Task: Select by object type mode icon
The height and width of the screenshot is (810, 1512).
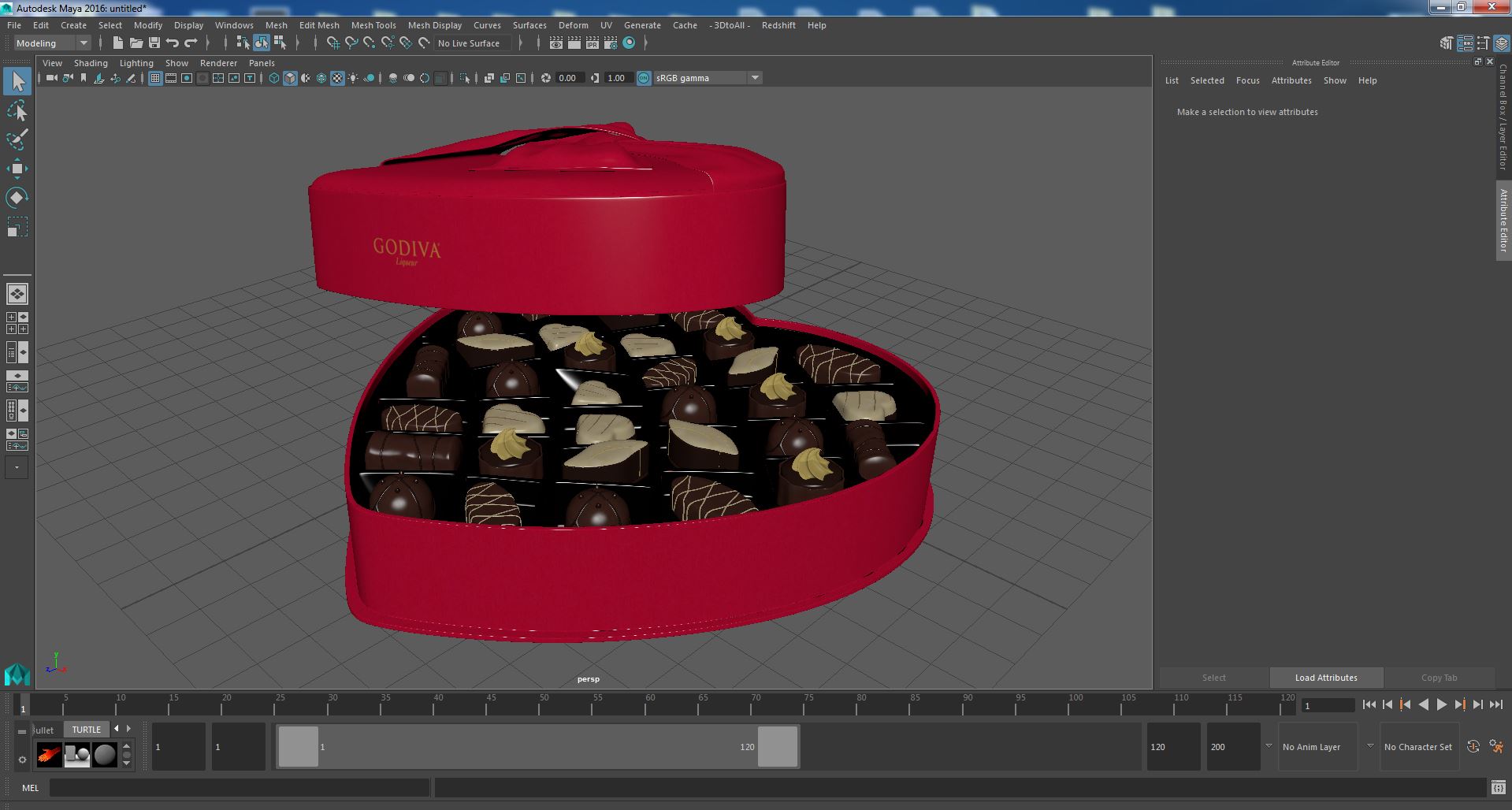Action: [262, 43]
